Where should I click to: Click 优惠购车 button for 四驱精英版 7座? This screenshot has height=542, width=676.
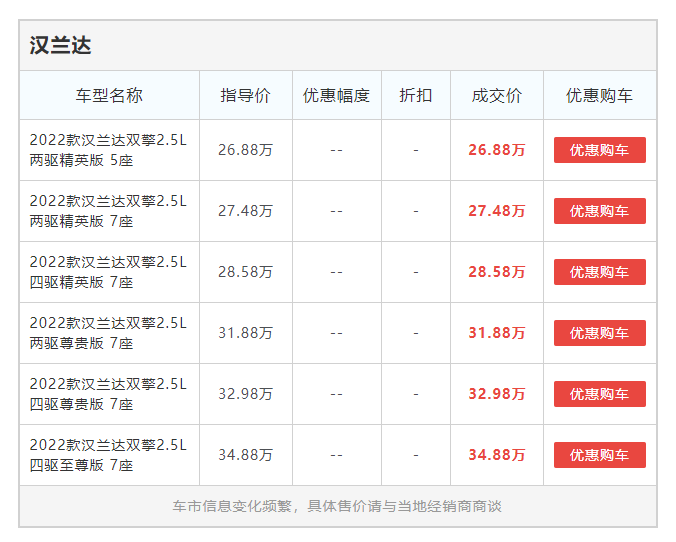tap(599, 272)
